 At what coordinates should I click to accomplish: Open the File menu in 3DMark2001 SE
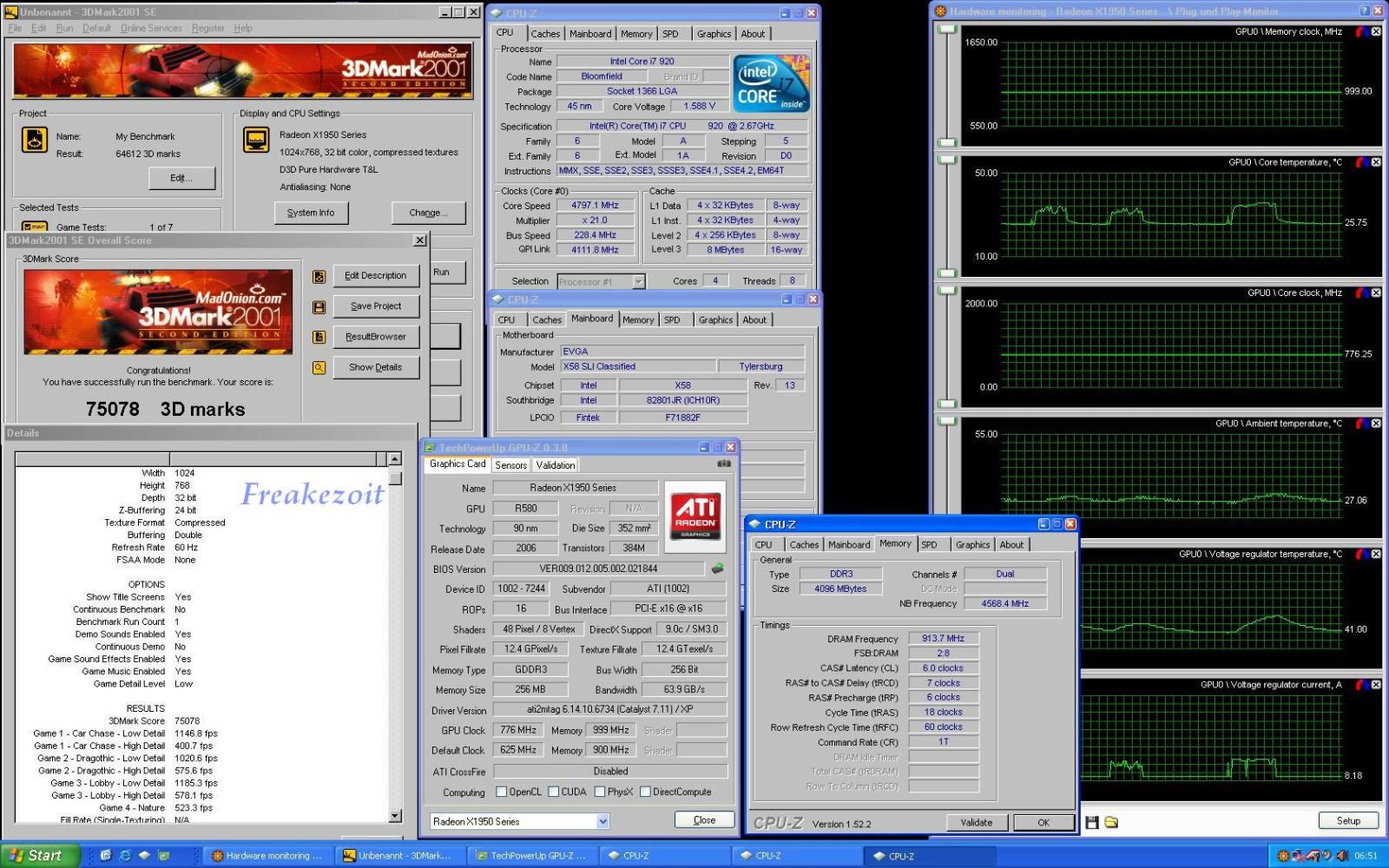15,28
